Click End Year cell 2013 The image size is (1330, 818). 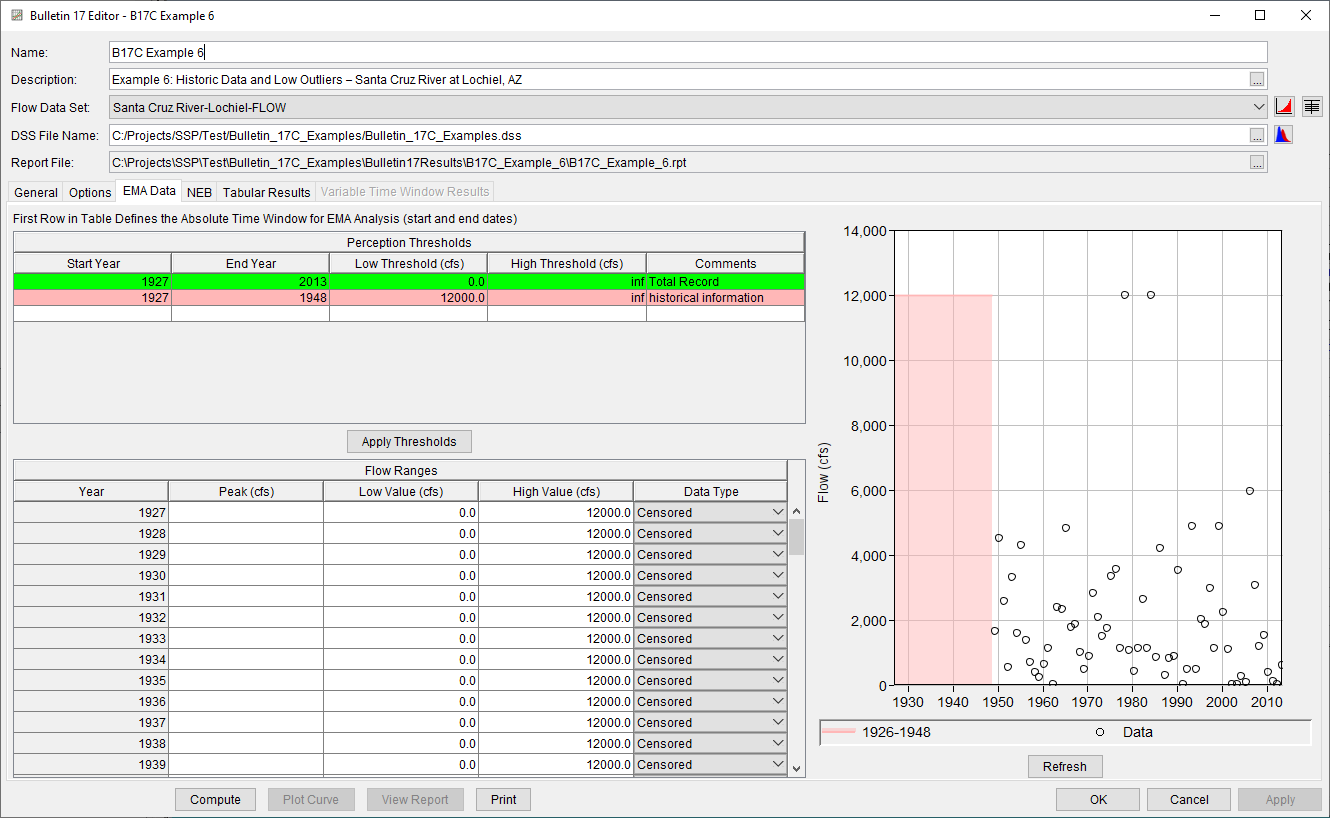pyautogui.click(x=251, y=281)
